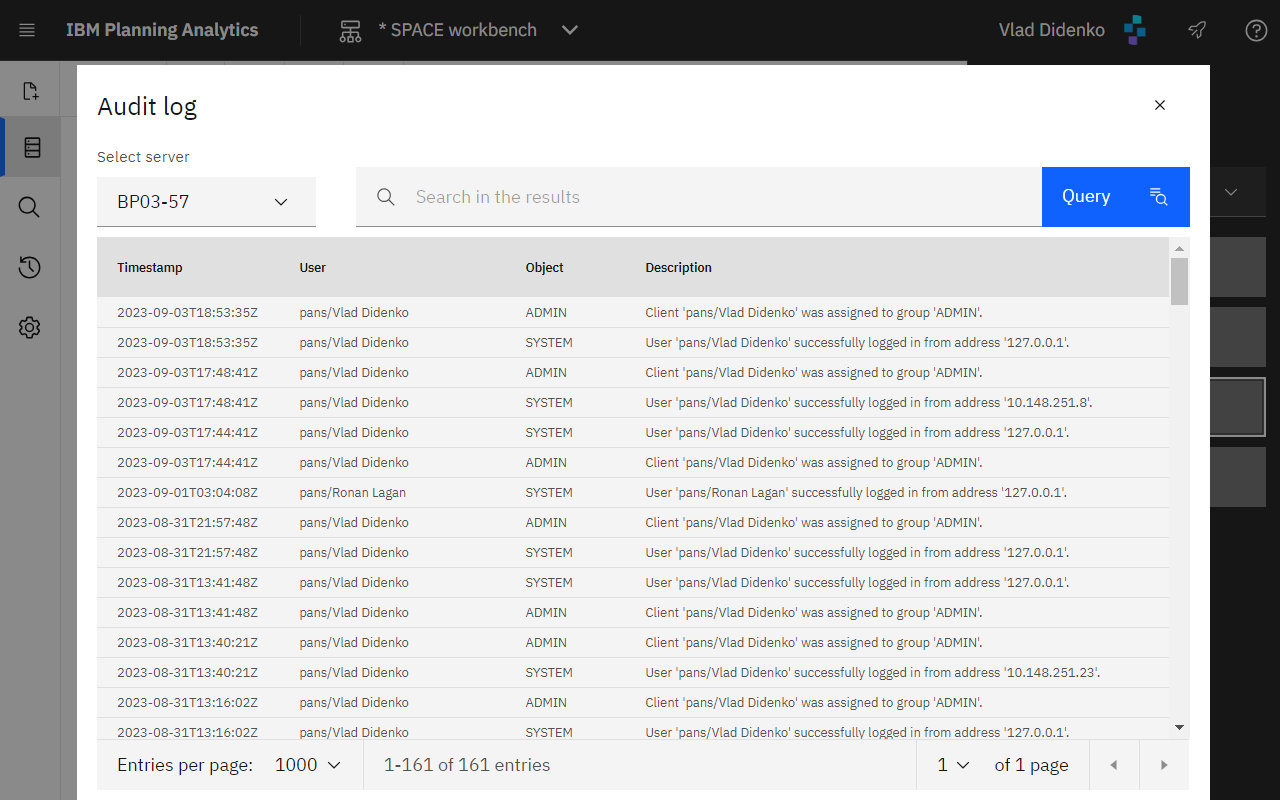1280x800 pixels.
Task: Click the Object column header
Action: click(x=545, y=268)
